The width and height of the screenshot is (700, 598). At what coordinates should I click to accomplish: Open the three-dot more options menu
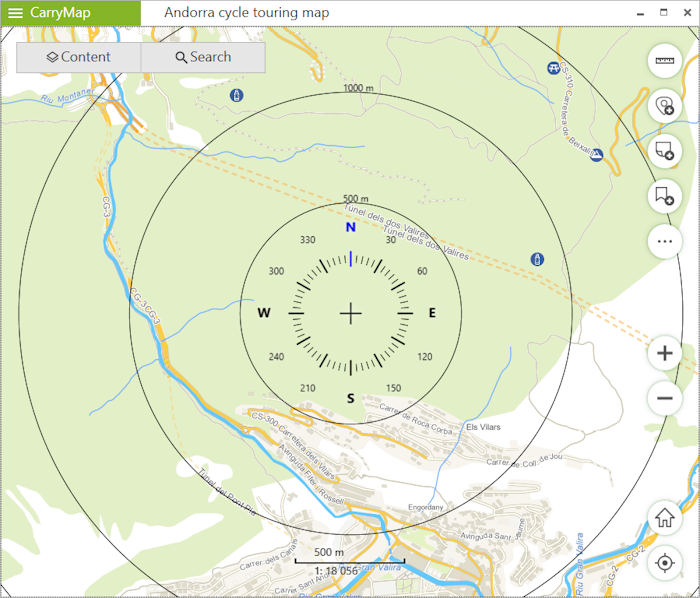pyautogui.click(x=664, y=241)
